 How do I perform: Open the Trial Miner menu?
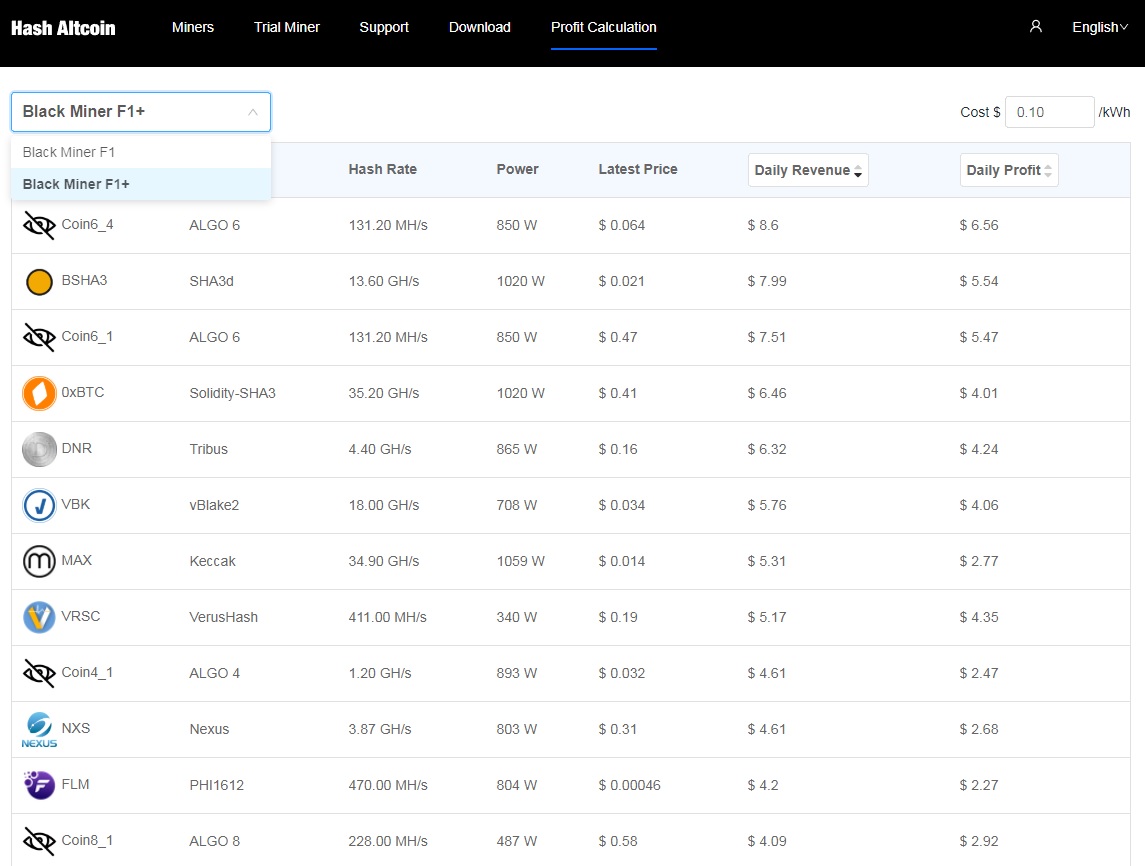[x=287, y=27]
